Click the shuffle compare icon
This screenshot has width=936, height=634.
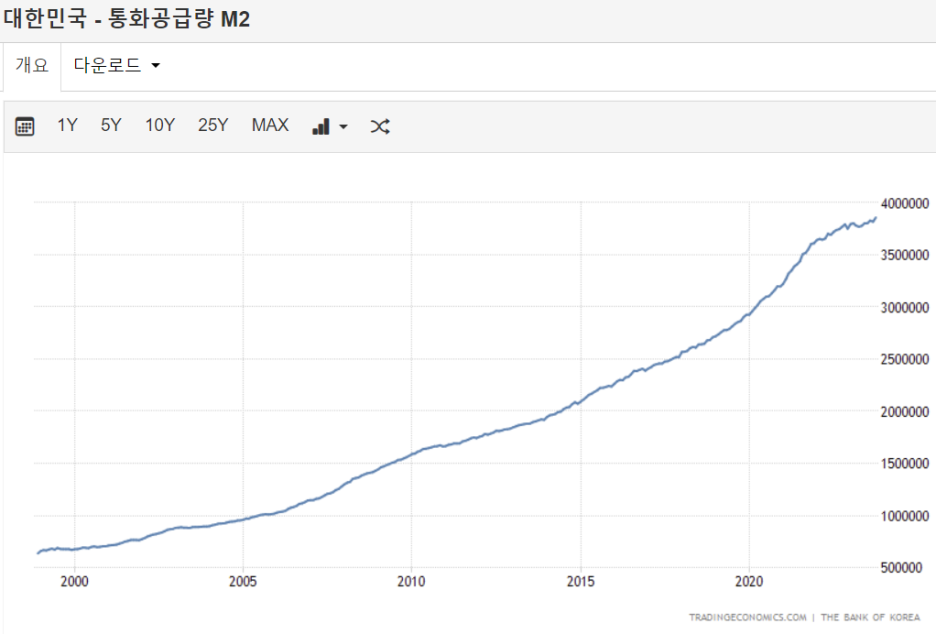pos(380,126)
